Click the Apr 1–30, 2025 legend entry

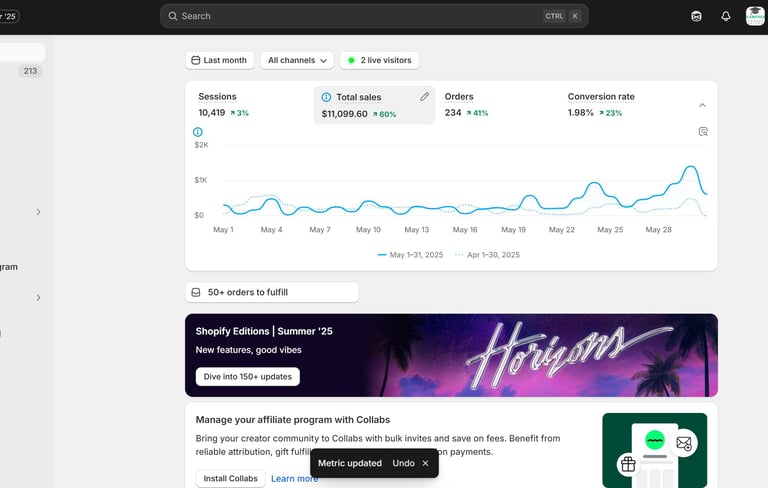487,255
